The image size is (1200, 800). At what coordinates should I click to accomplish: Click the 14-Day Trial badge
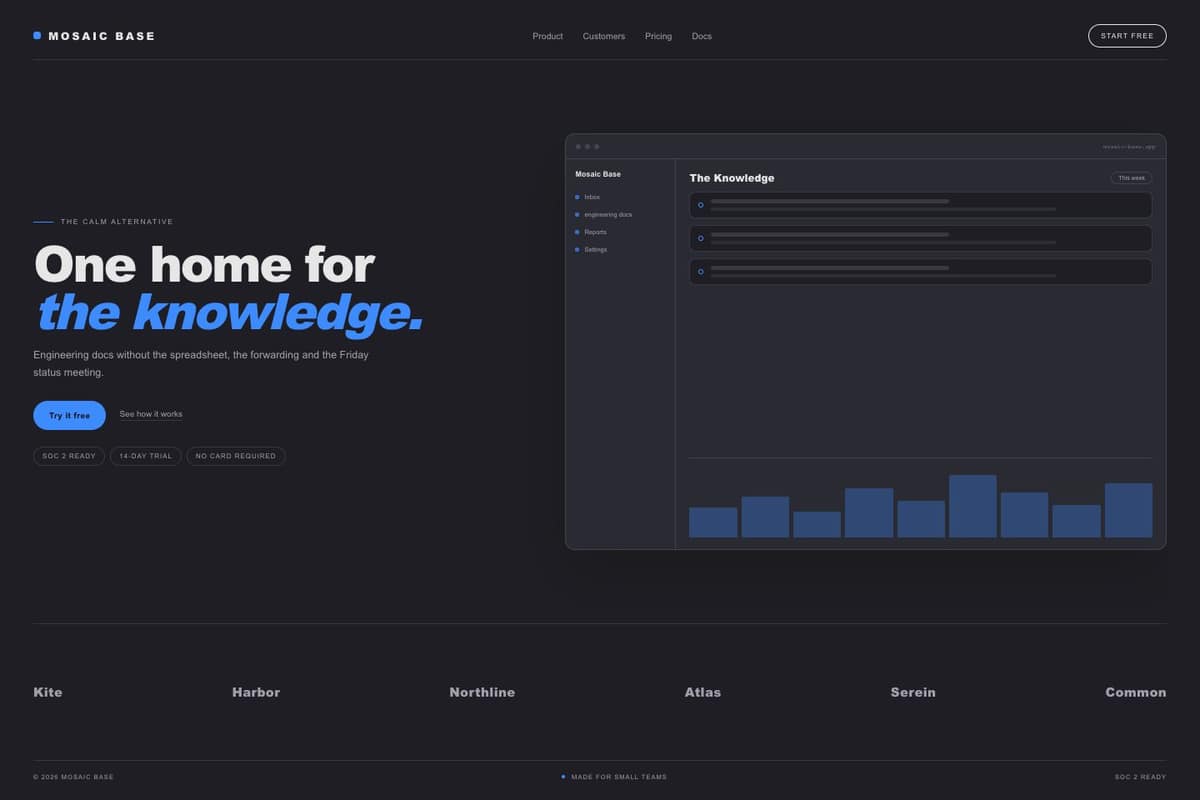146,456
